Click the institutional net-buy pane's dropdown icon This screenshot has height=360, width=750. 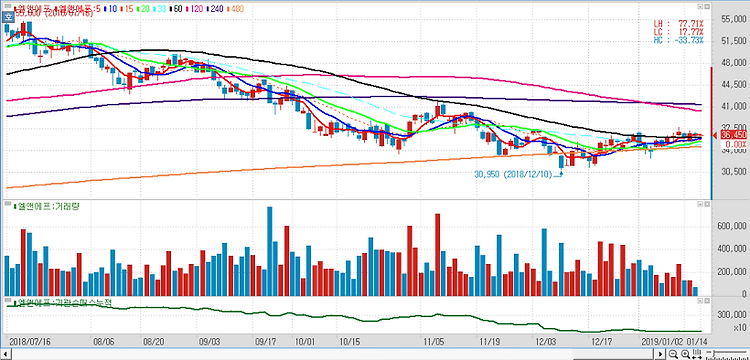(700, 301)
